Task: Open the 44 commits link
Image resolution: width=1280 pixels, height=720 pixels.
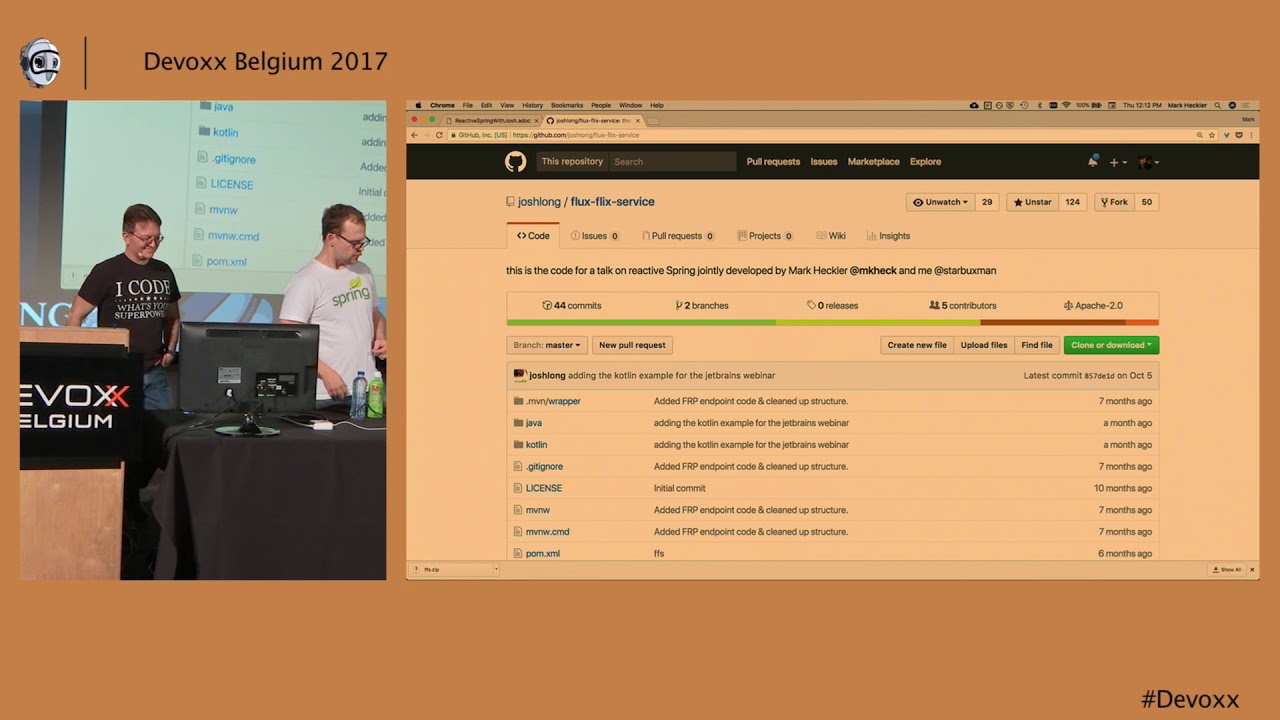Action: click(x=572, y=306)
